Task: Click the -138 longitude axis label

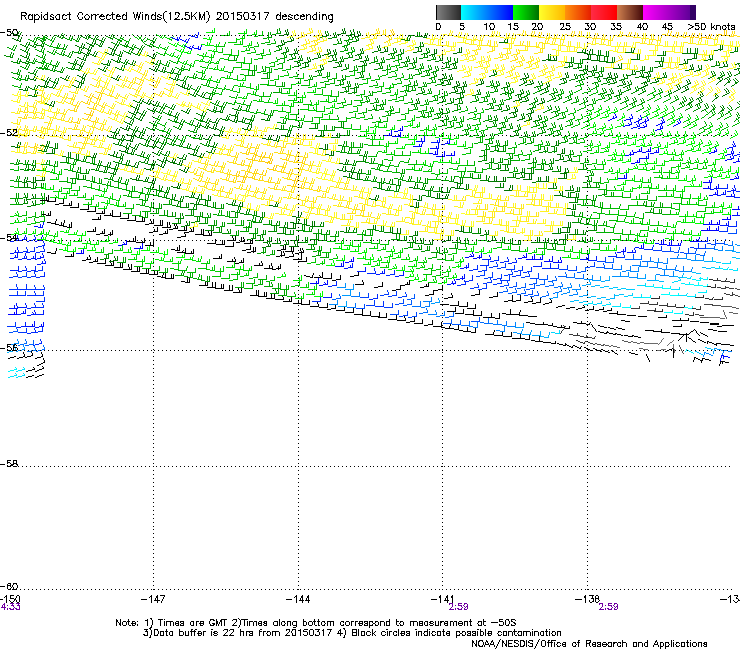Action: (588, 599)
